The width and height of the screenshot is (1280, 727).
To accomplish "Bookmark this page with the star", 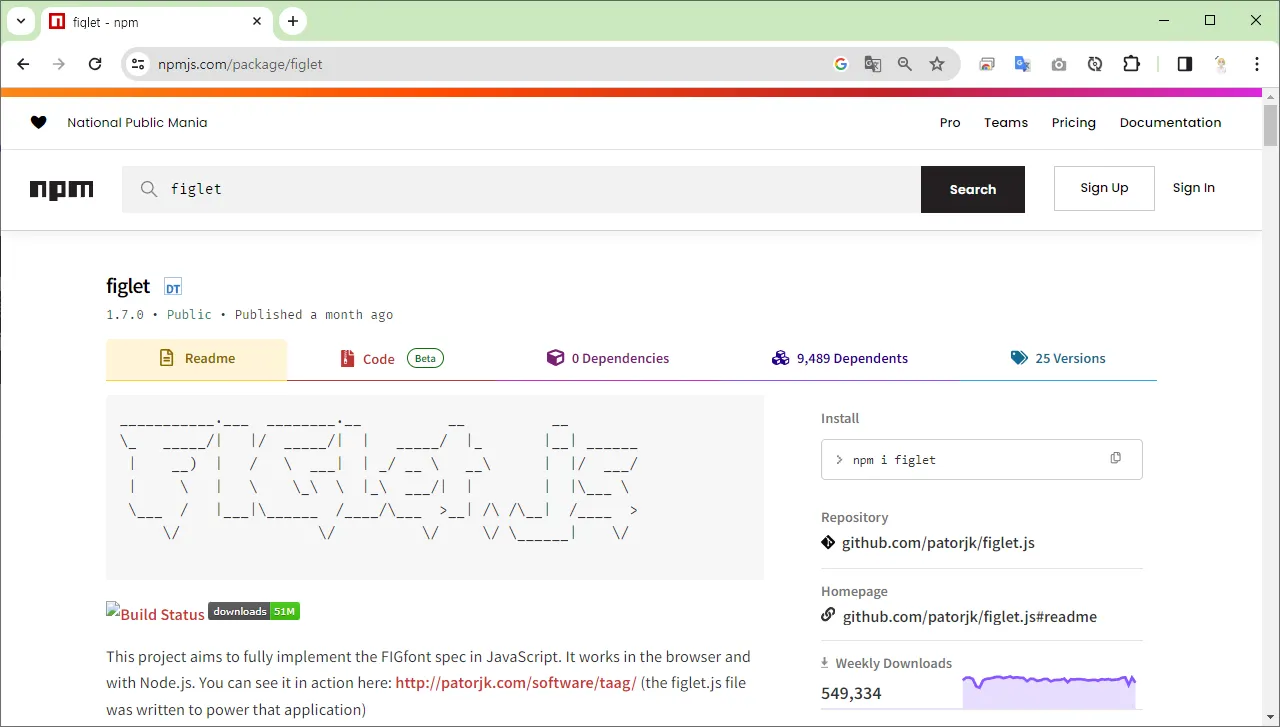I will [x=937, y=64].
